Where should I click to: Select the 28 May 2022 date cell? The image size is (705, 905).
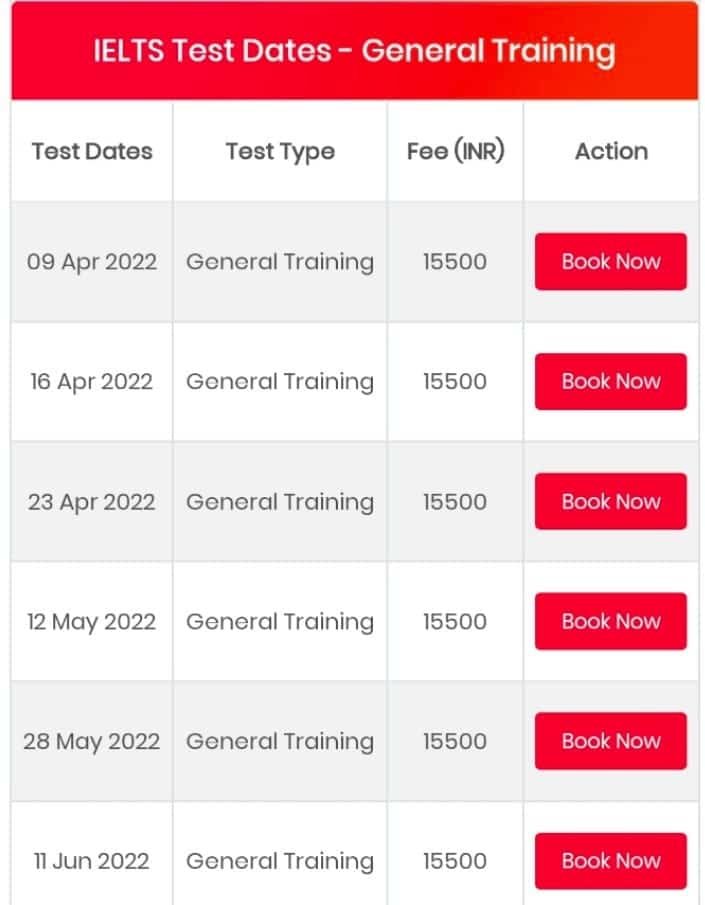coord(90,741)
